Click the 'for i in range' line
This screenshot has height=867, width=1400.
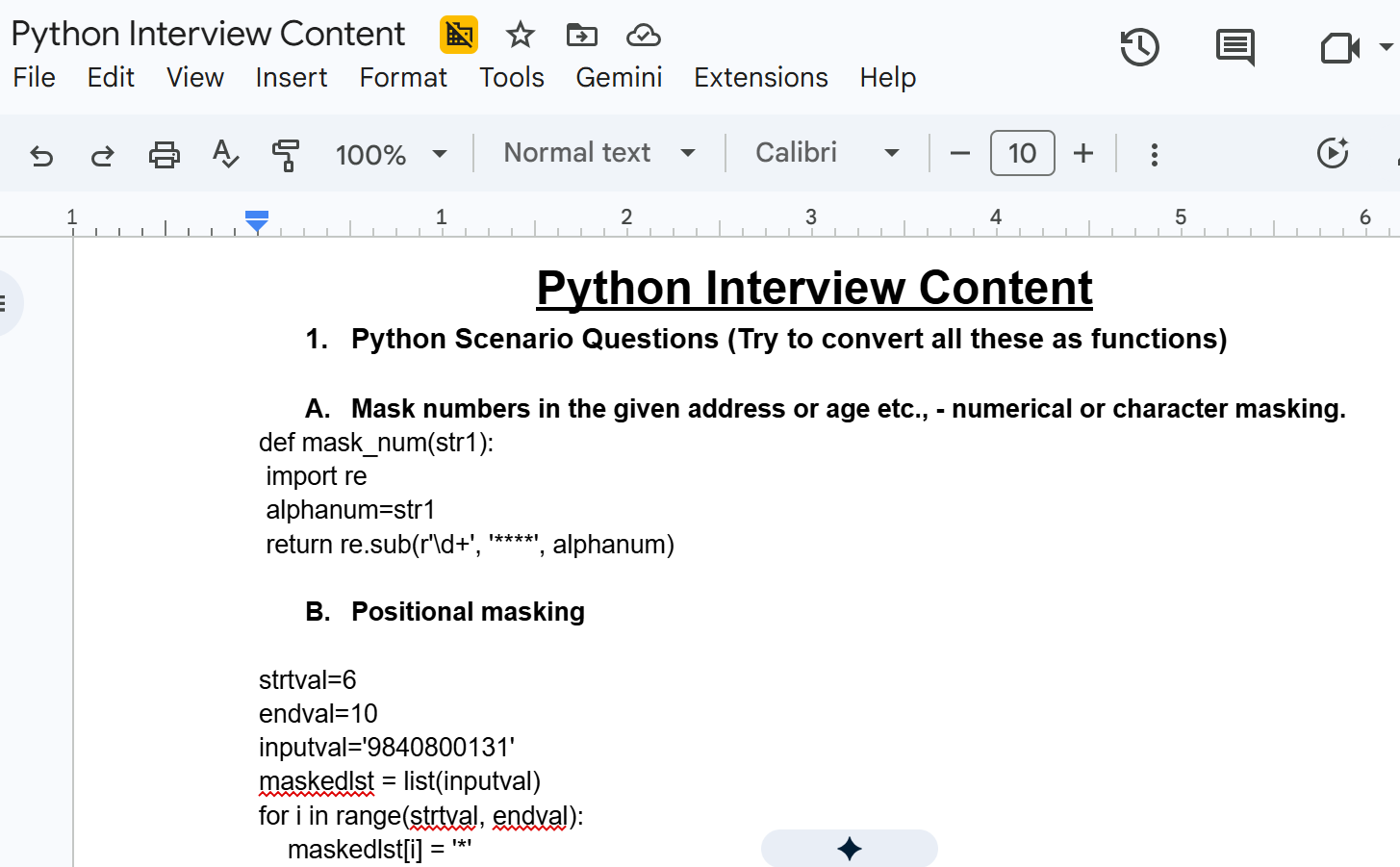(421, 816)
